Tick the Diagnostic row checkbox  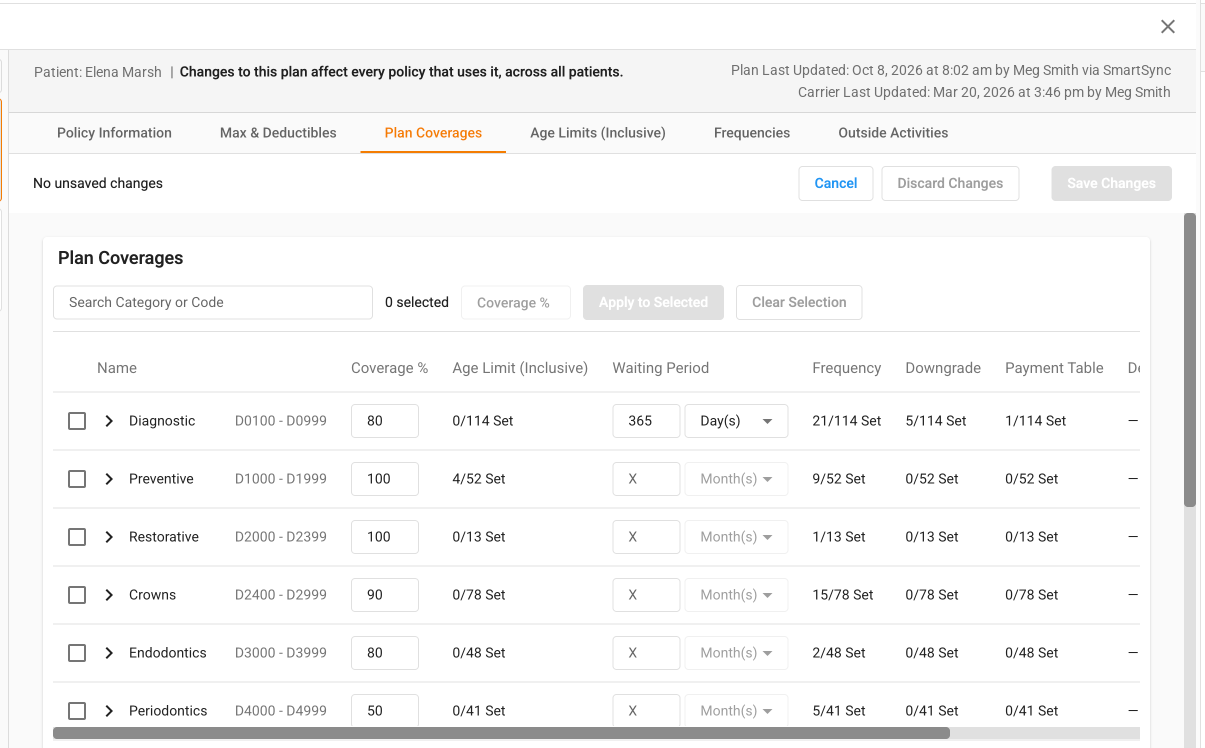coord(77,421)
